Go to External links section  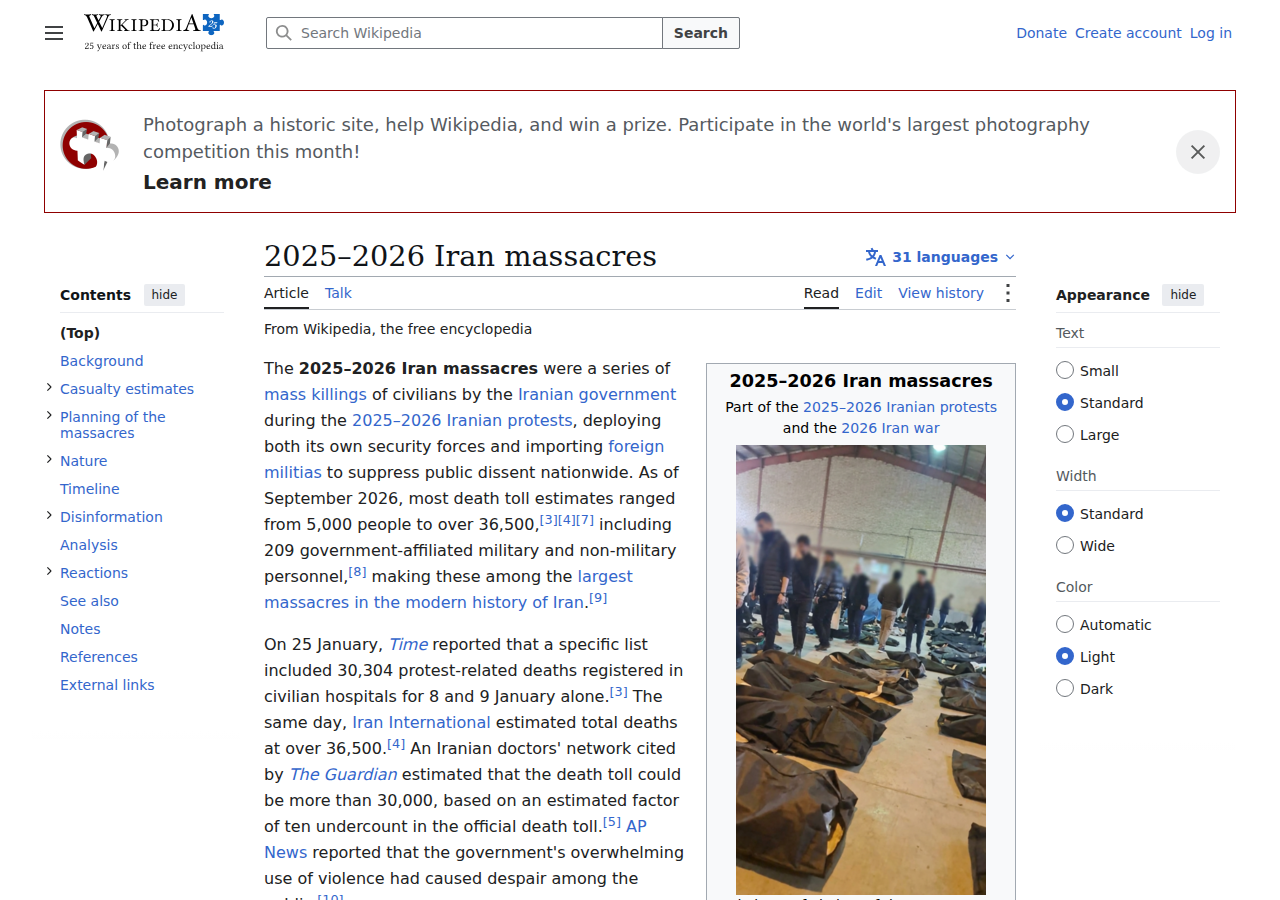coord(107,685)
